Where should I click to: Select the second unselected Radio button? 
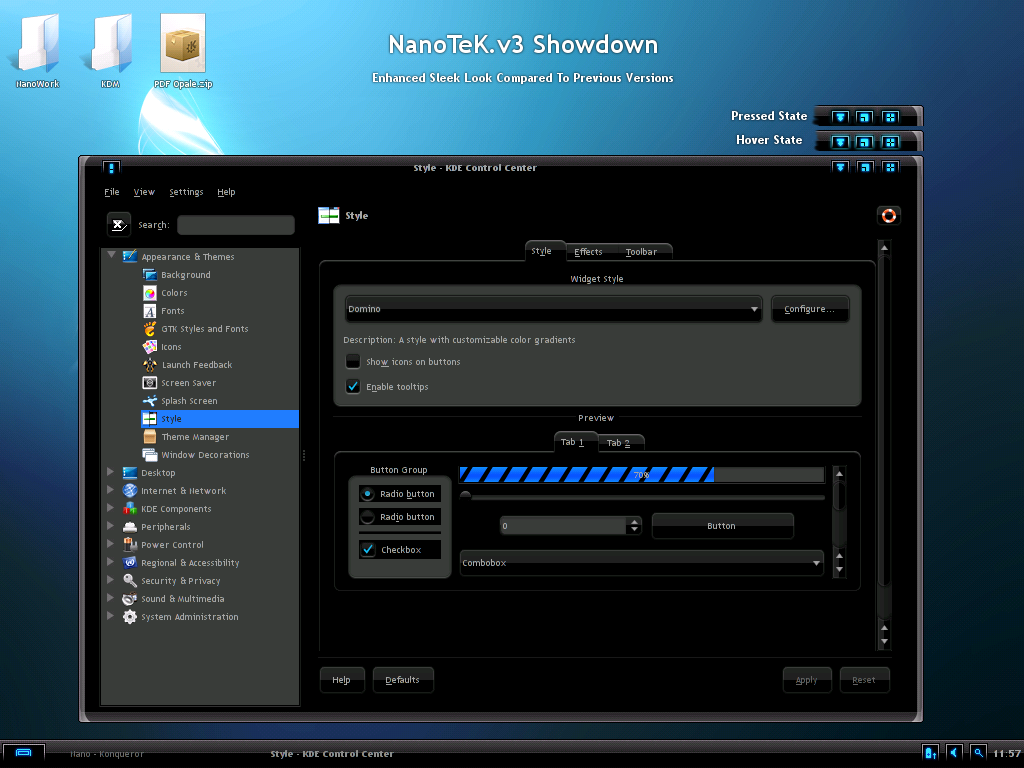click(x=367, y=517)
